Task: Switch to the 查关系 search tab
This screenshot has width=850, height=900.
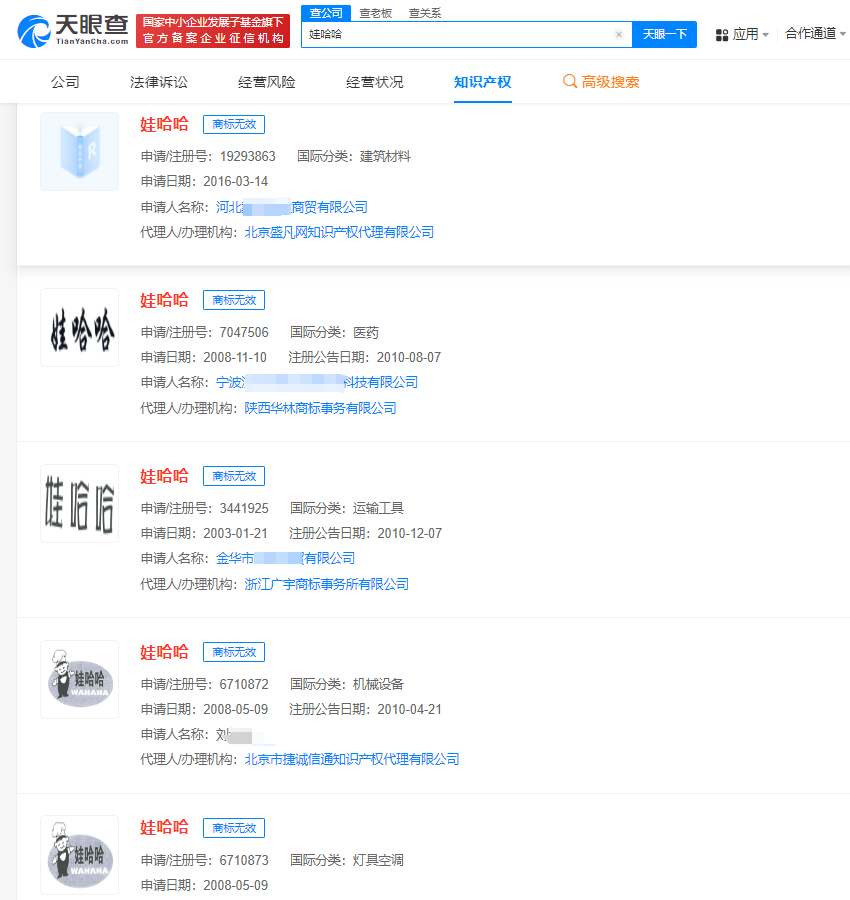Action: 423,13
